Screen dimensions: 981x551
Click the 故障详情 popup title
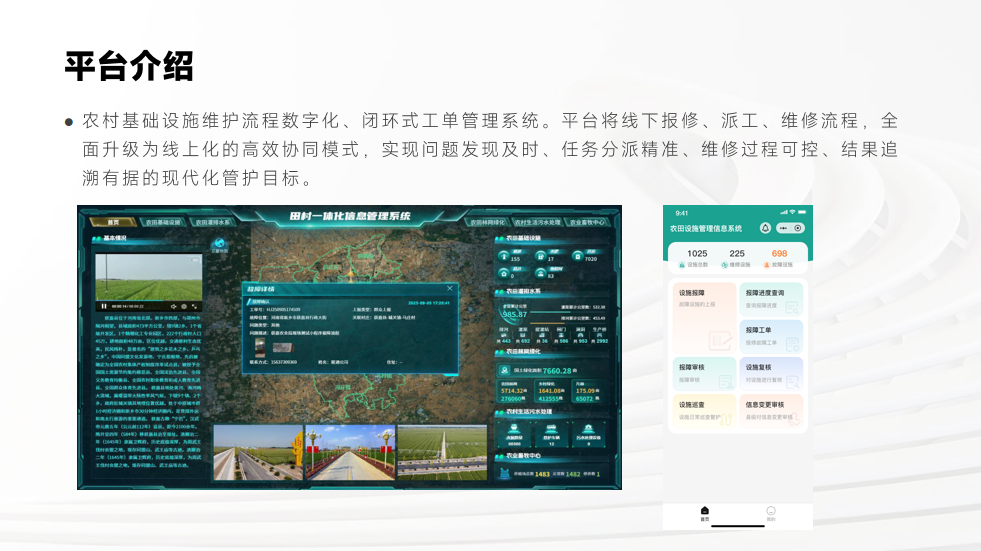click(x=261, y=289)
